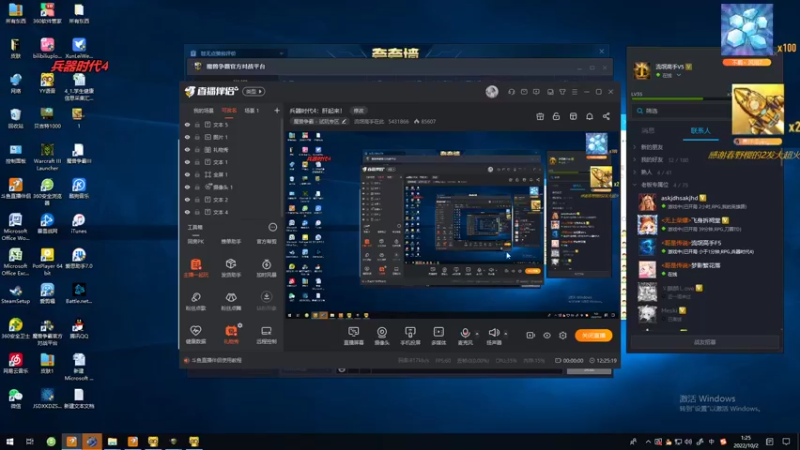Screen dimensions: 800x450
Task: Expand microphone options arrow
Action: click(x=477, y=334)
